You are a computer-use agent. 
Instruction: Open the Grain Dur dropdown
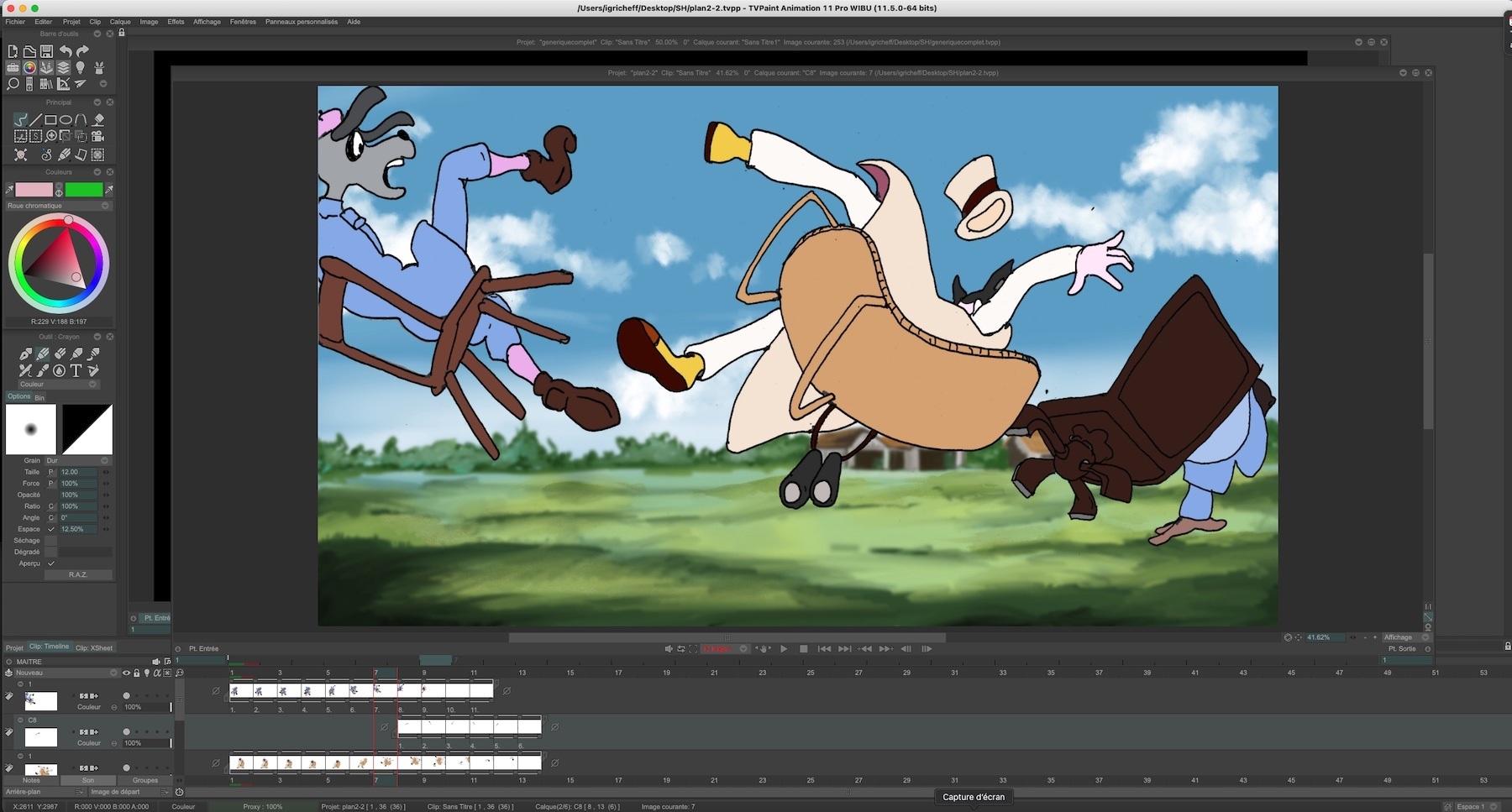78,460
